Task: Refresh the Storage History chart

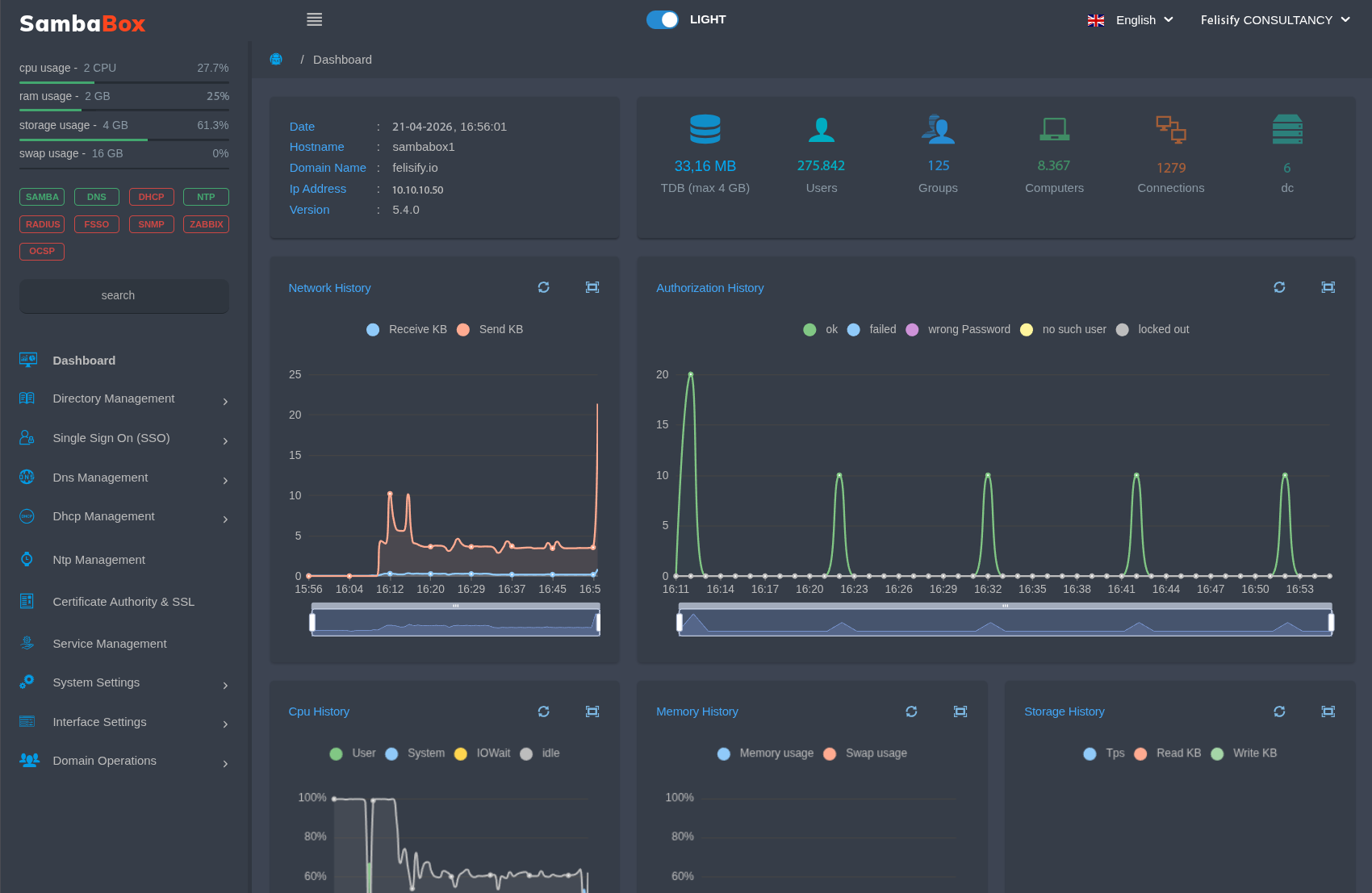Action: click(1279, 711)
